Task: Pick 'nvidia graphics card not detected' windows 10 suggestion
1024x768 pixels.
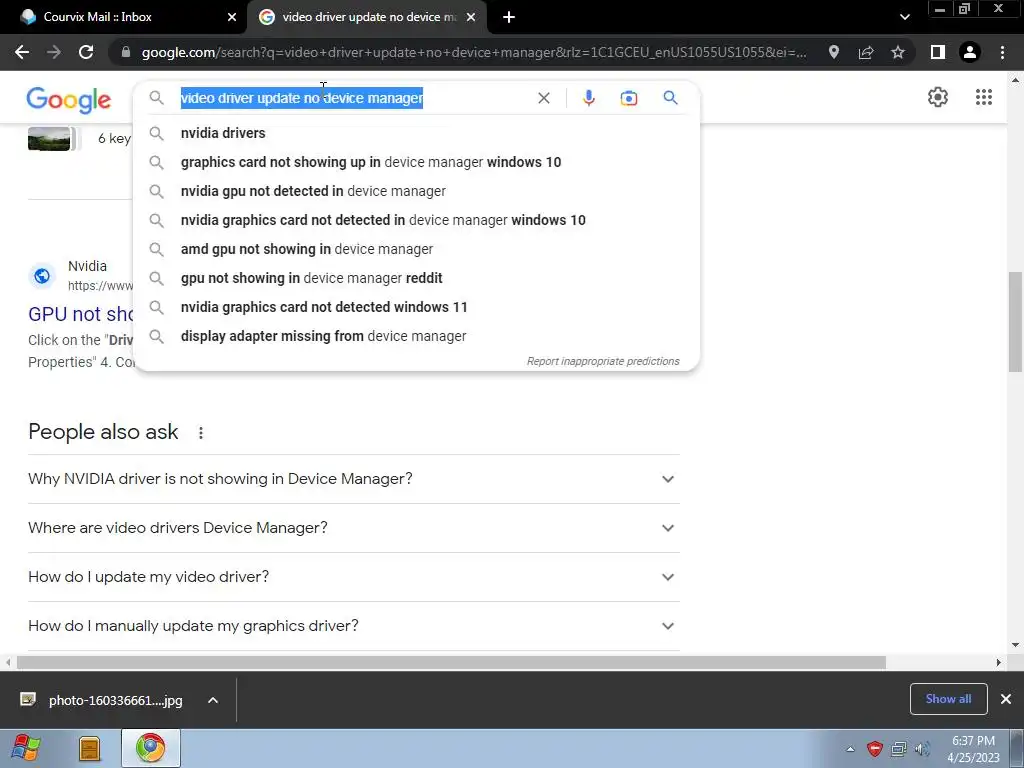Action: tap(417, 220)
